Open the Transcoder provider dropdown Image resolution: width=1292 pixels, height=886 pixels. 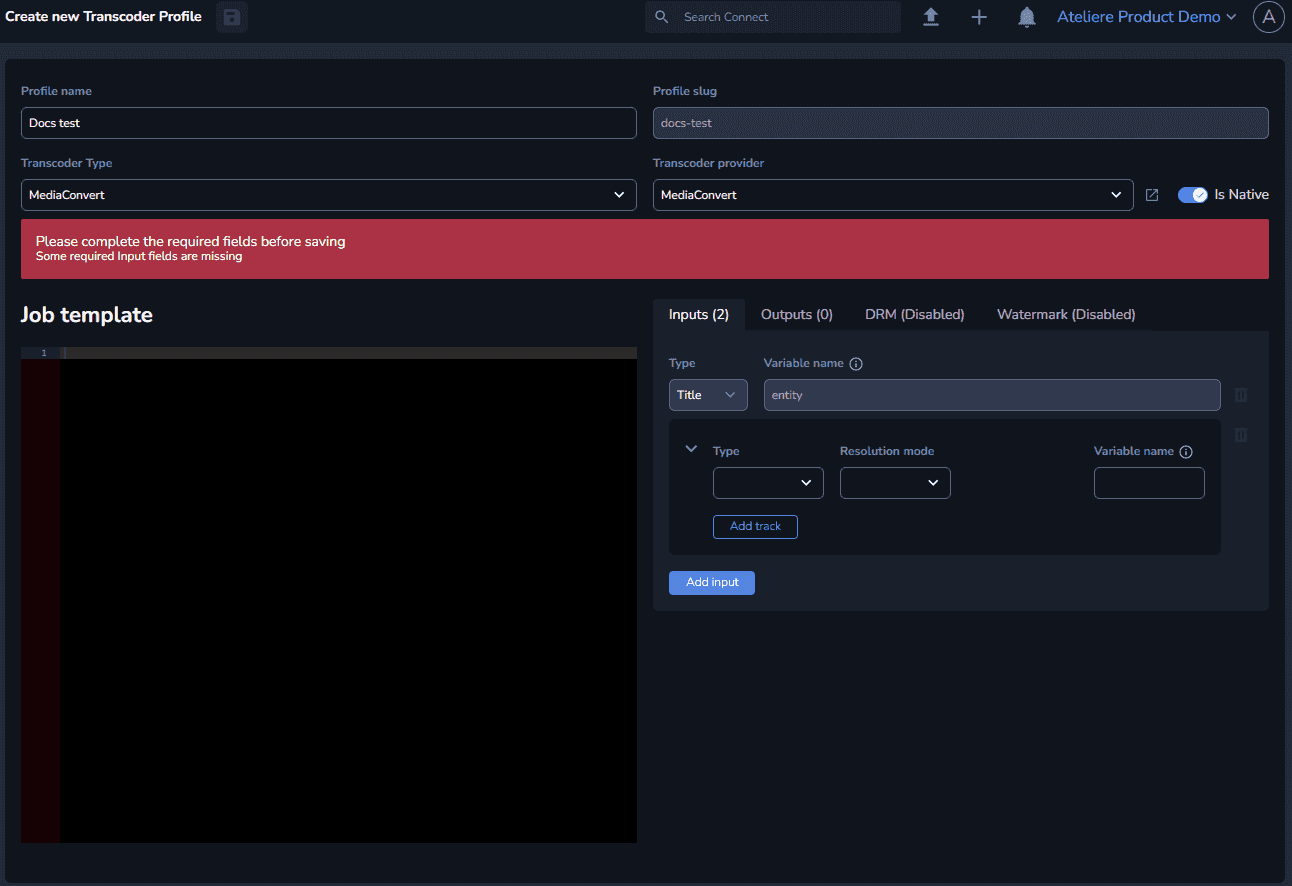point(893,195)
